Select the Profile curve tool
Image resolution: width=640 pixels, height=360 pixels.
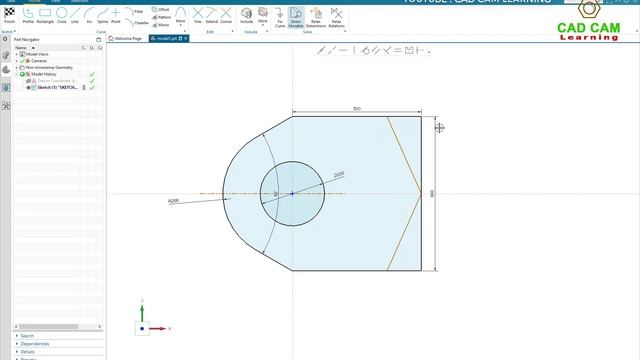[x=28, y=15]
